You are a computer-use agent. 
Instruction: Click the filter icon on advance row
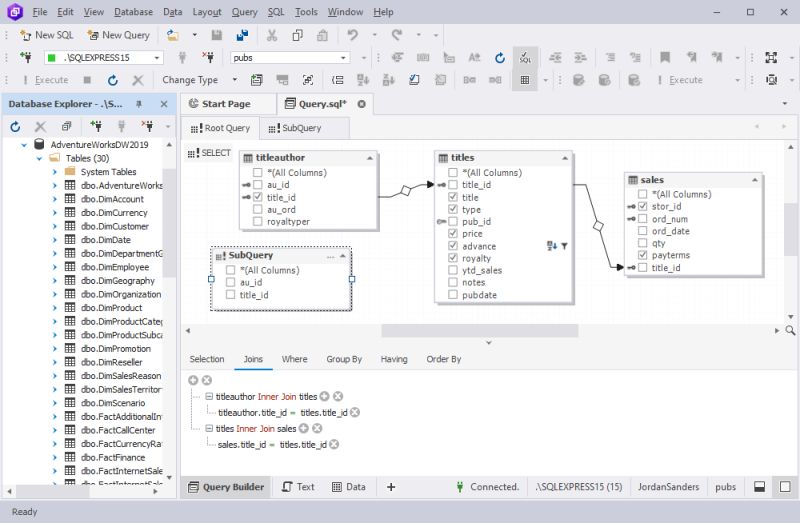coord(564,246)
